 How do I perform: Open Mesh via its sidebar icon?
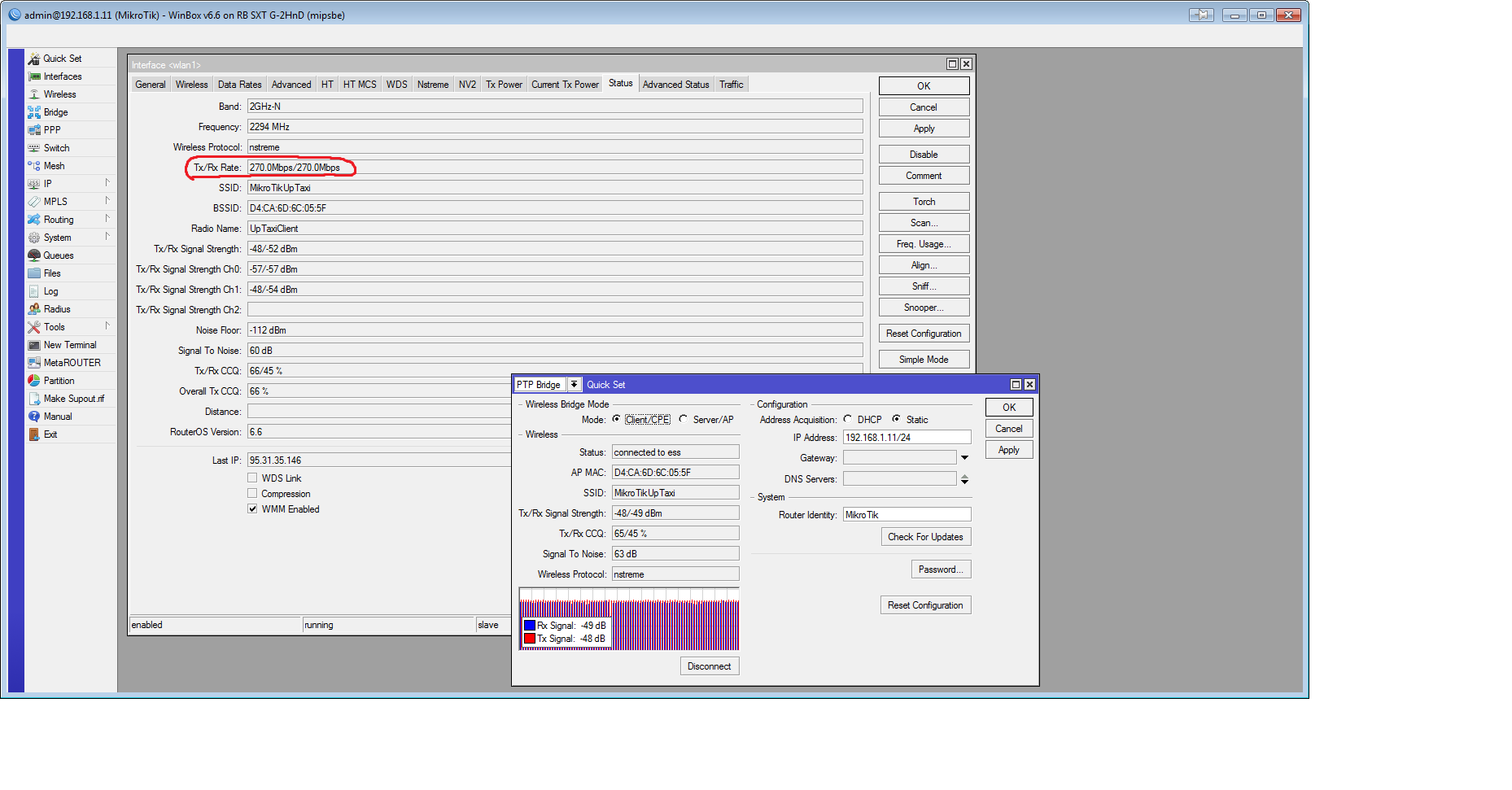(34, 166)
